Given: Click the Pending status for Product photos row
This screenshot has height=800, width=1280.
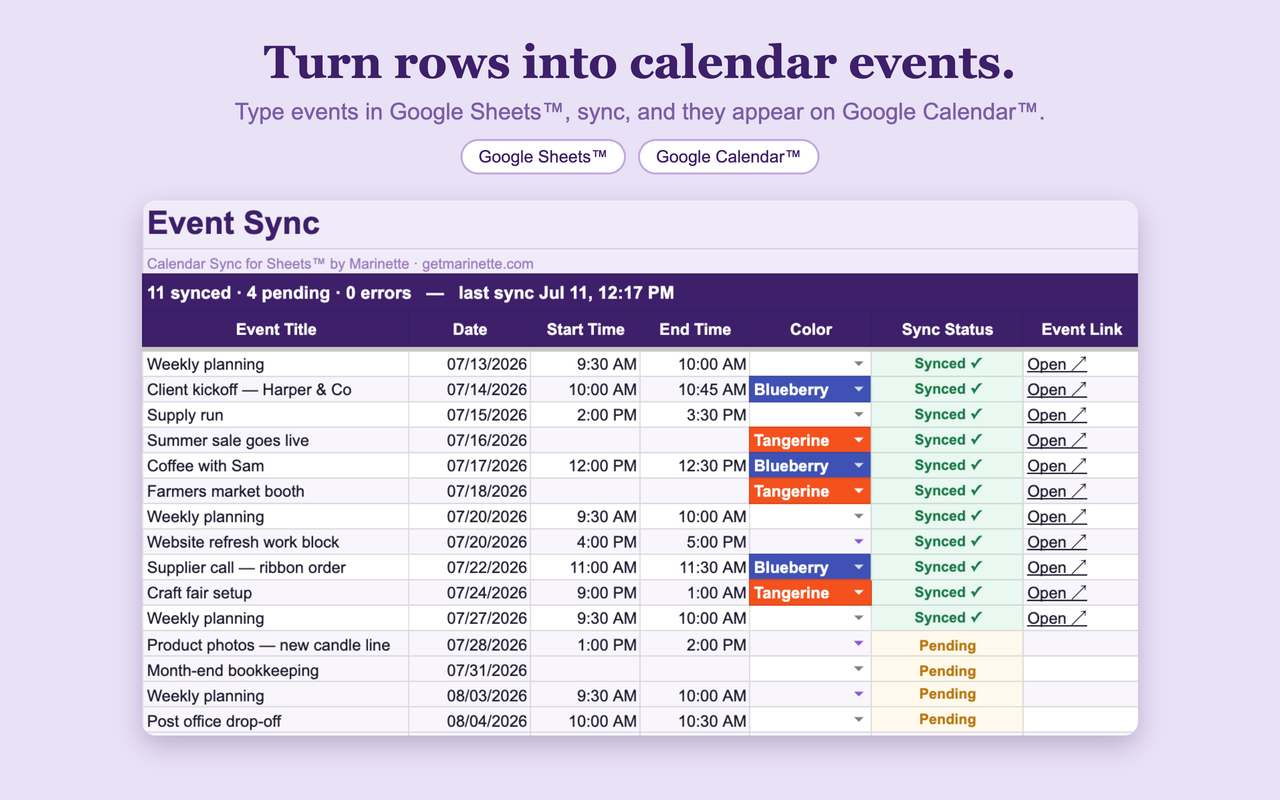Looking at the screenshot, I should (x=947, y=645).
